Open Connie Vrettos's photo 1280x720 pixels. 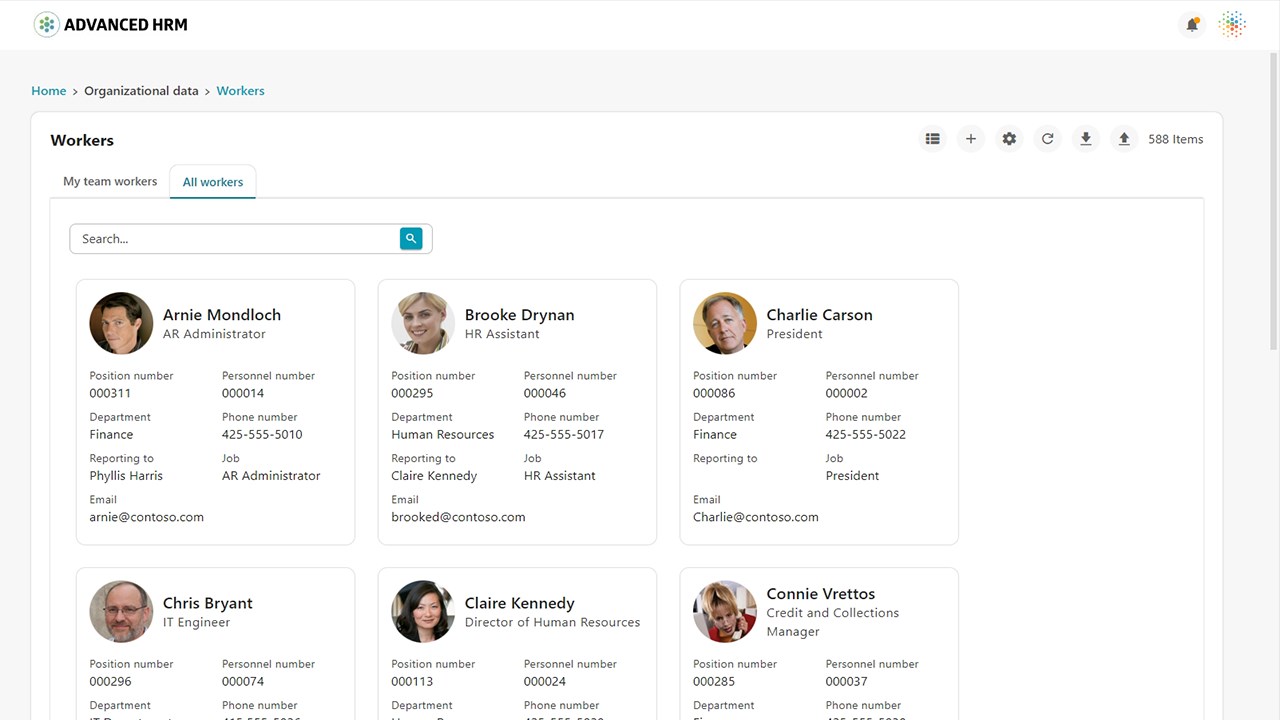(725, 611)
